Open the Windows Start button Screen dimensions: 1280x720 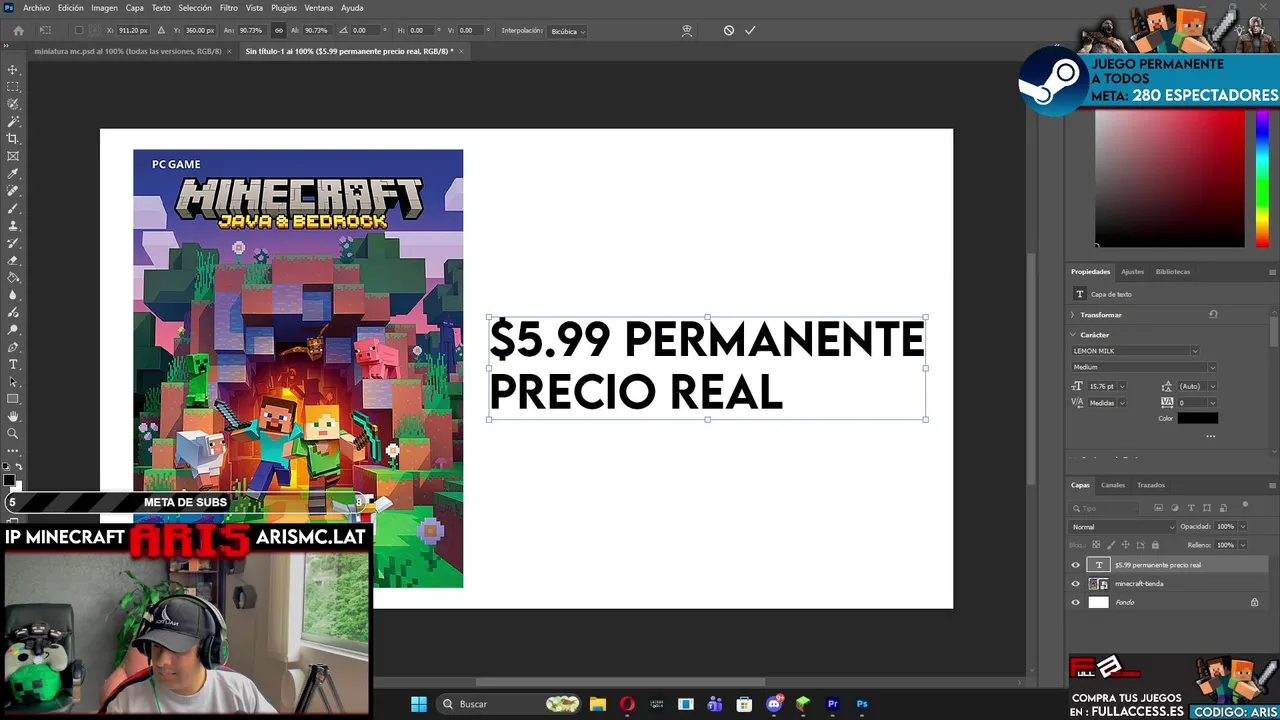(419, 704)
